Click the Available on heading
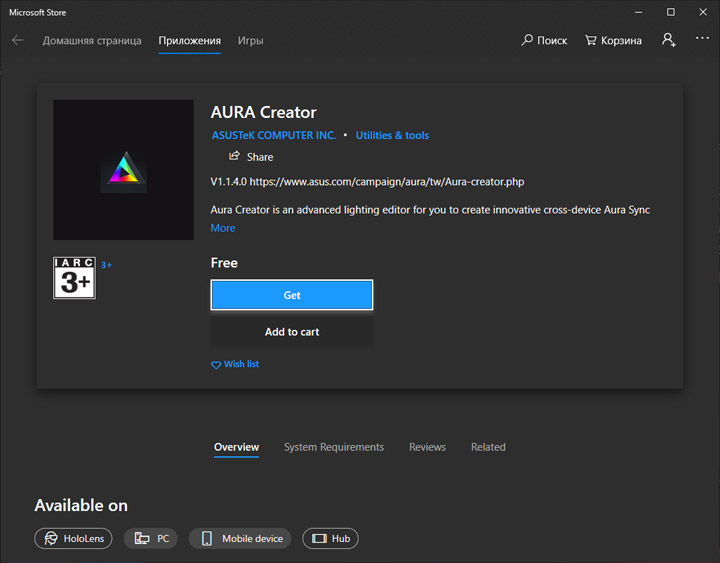Image resolution: width=720 pixels, height=563 pixels. [x=81, y=505]
